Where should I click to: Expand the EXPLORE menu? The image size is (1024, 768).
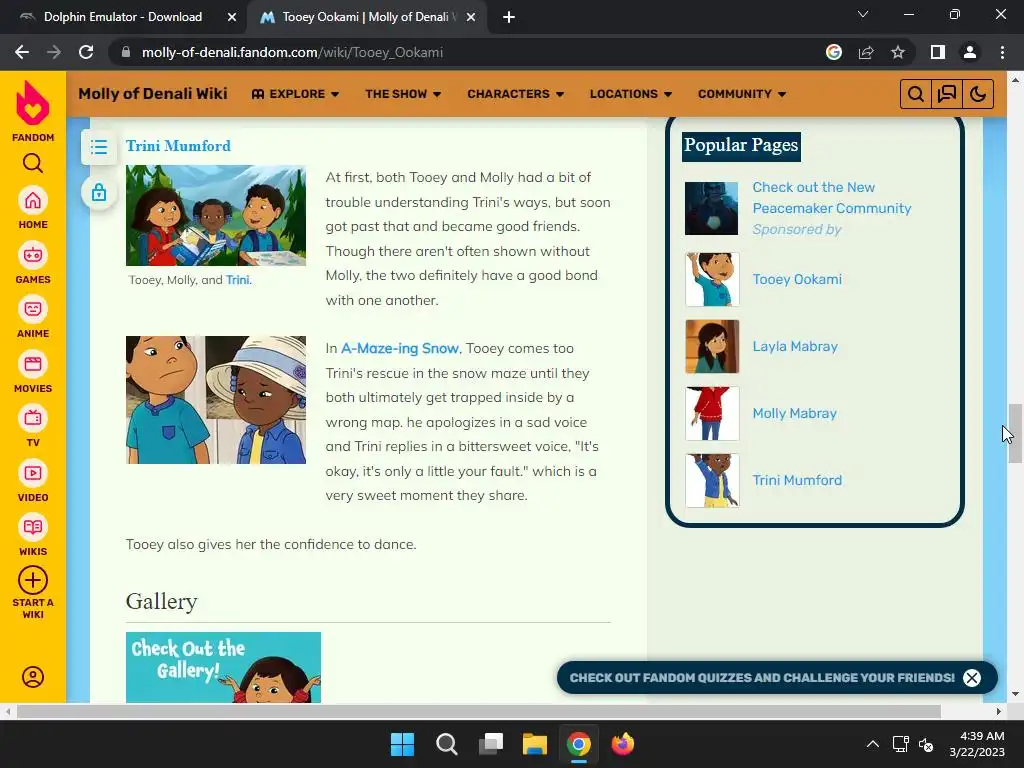point(295,94)
